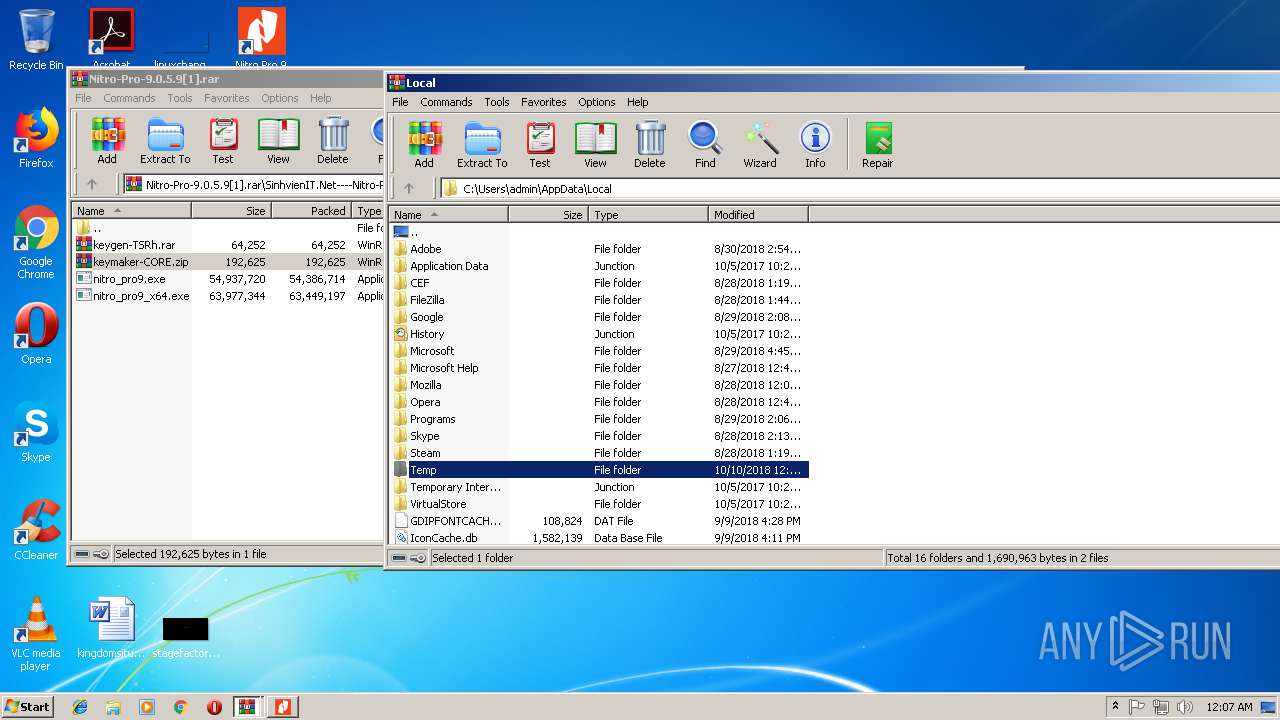Click Add icon in Nitro-Pro rar window

(x=107, y=140)
